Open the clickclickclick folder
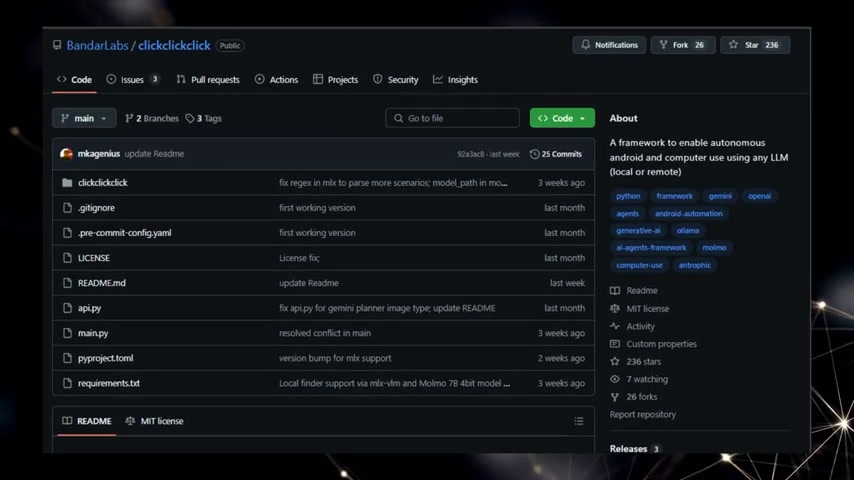The height and width of the screenshot is (480, 854). pos(102,183)
